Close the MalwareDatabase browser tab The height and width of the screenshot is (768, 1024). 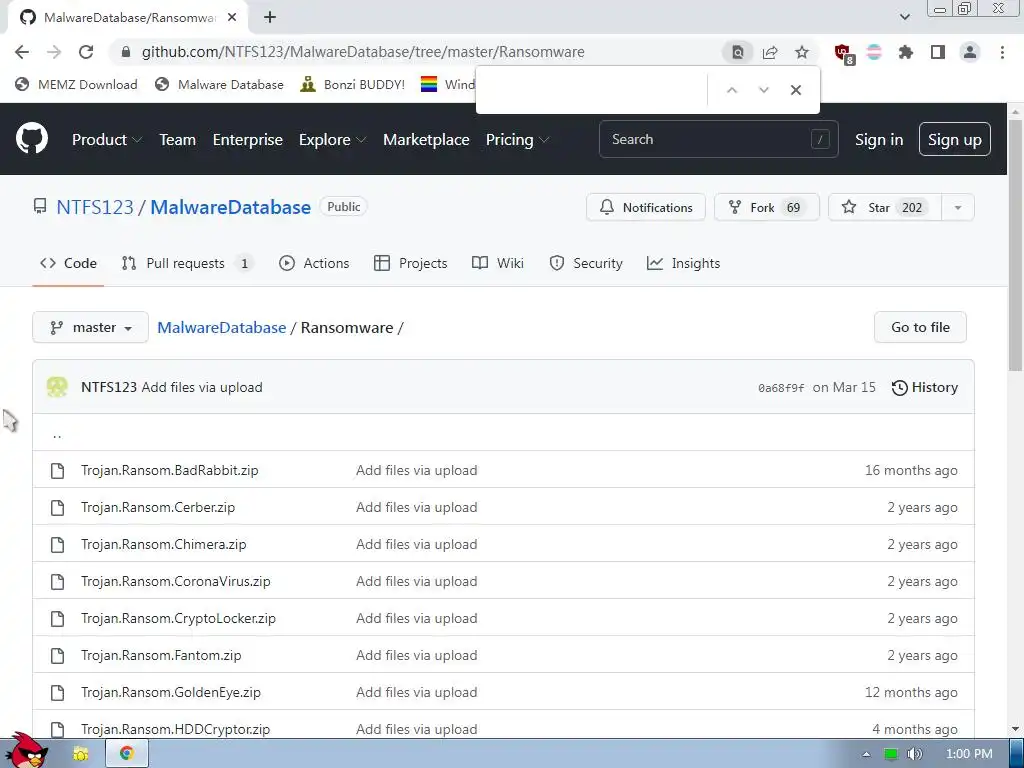(x=231, y=18)
